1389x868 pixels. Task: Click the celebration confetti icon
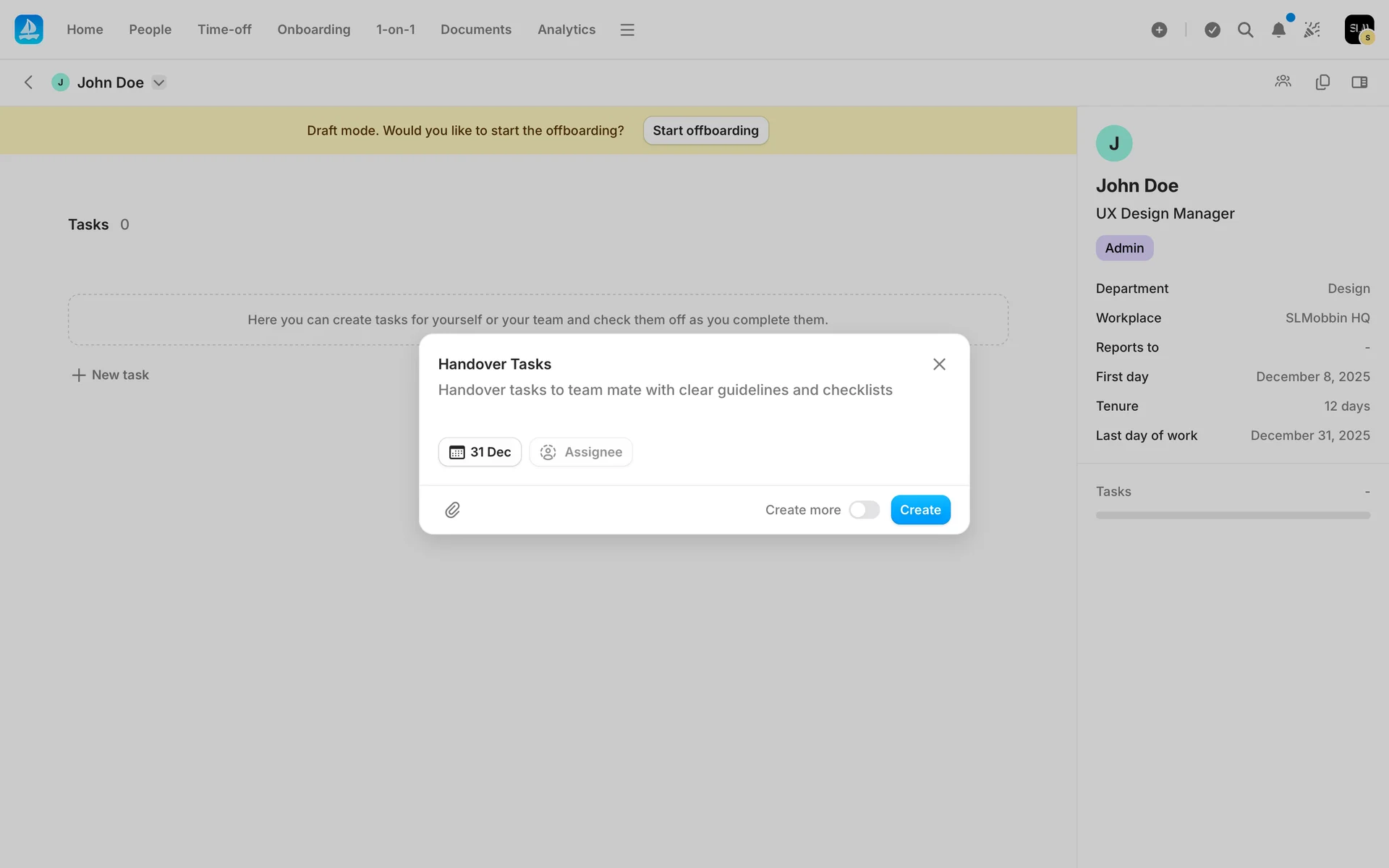pyautogui.click(x=1312, y=30)
